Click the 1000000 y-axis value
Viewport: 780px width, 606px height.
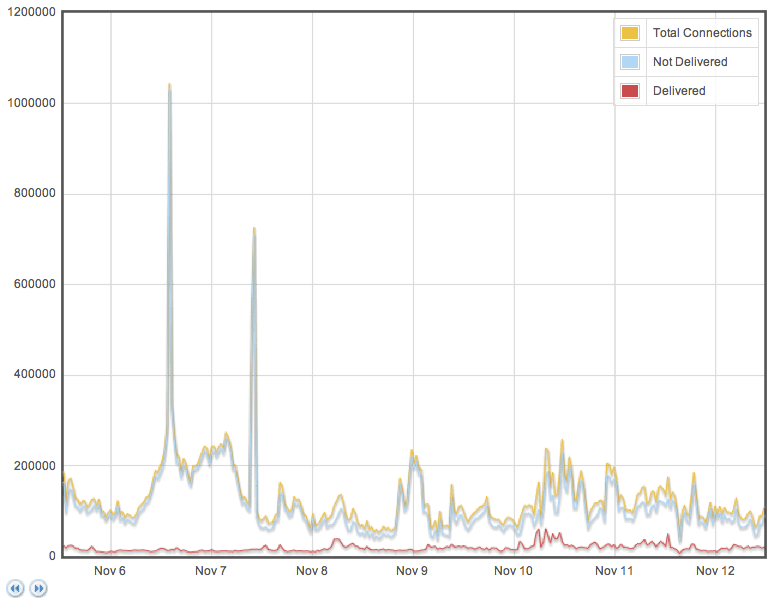(x=31, y=103)
